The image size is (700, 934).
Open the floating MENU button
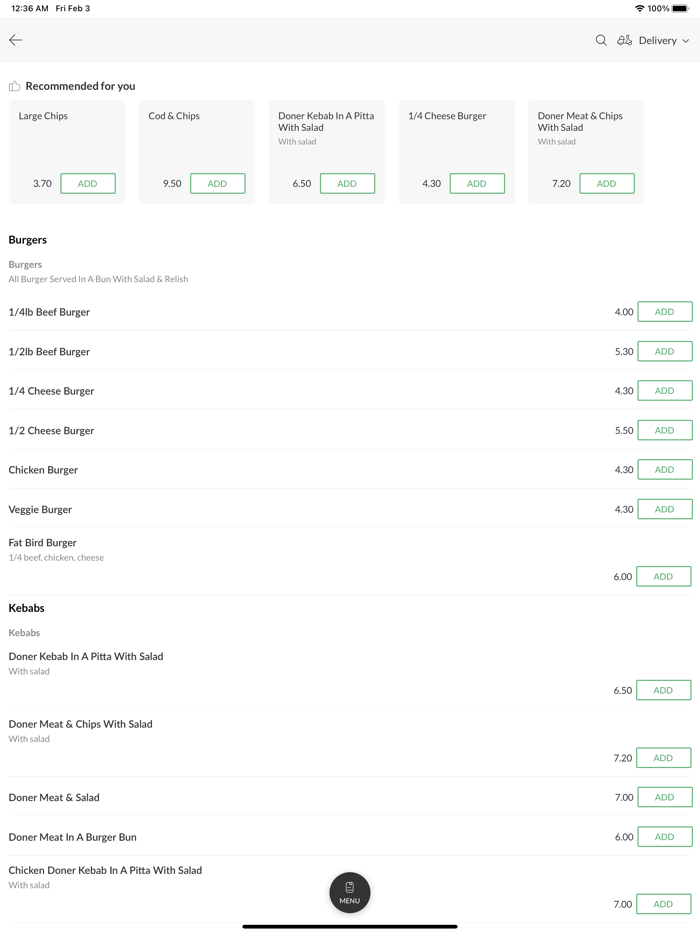click(x=350, y=892)
